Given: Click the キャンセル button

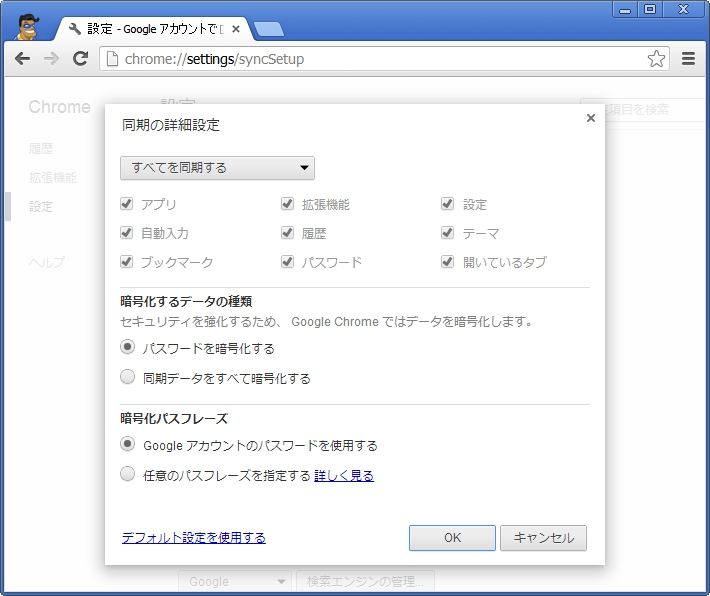Looking at the screenshot, I should click(x=543, y=538).
